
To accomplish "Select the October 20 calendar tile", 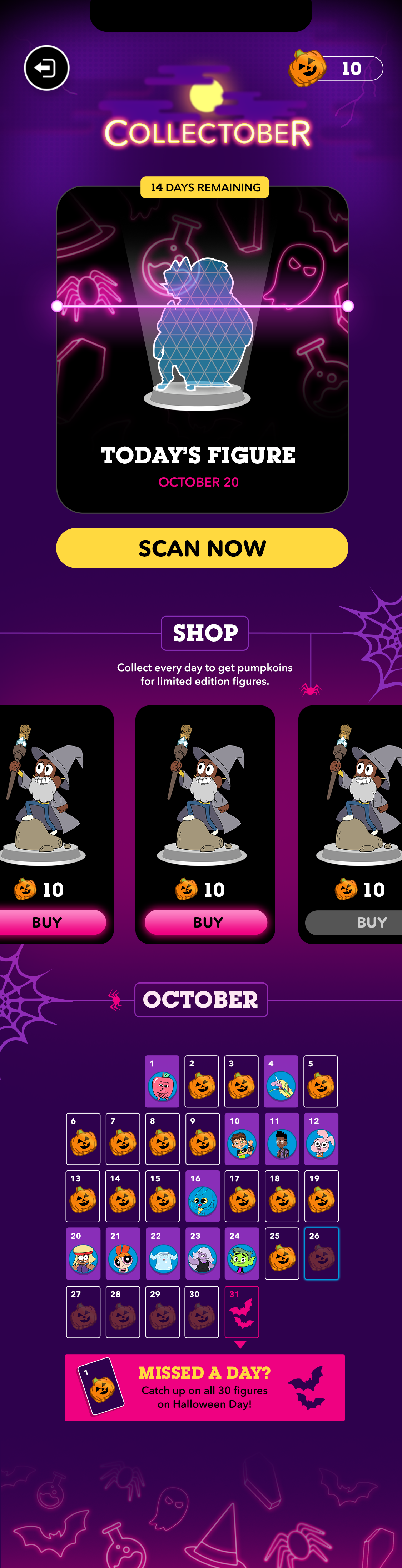I will tap(83, 1253).
